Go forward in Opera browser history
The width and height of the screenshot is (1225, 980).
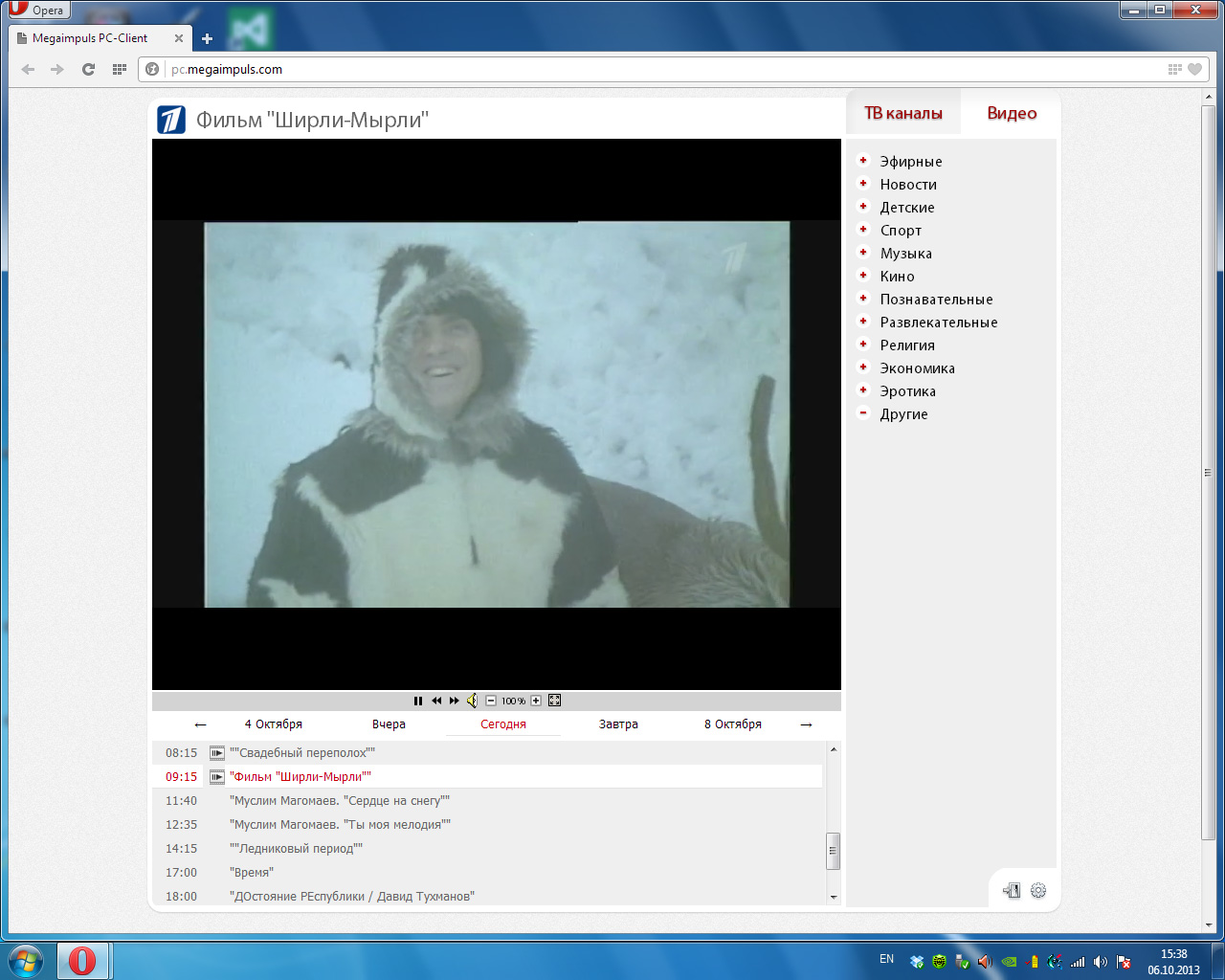point(57,69)
